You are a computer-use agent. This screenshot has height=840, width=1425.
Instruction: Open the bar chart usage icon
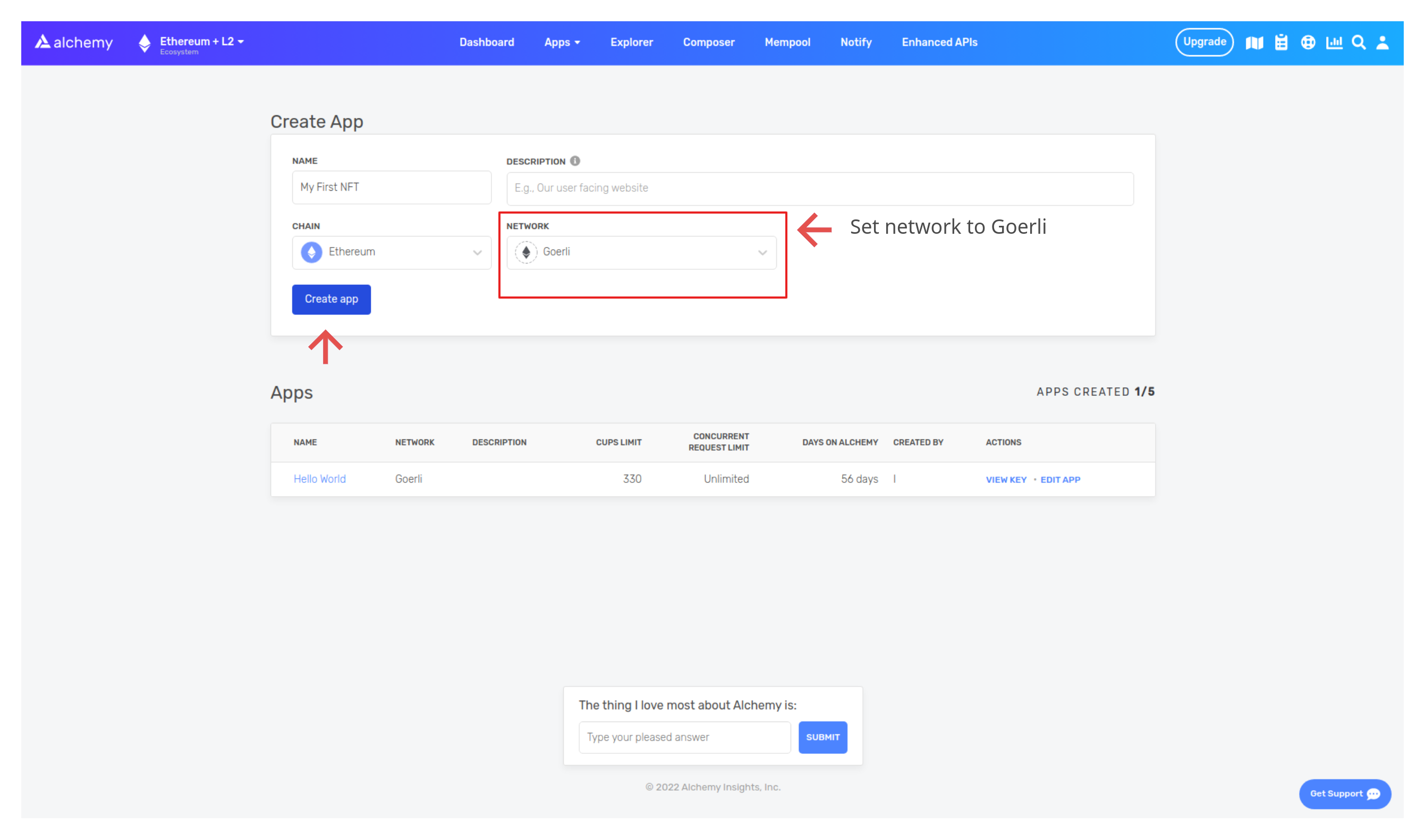click(1334, 43)
